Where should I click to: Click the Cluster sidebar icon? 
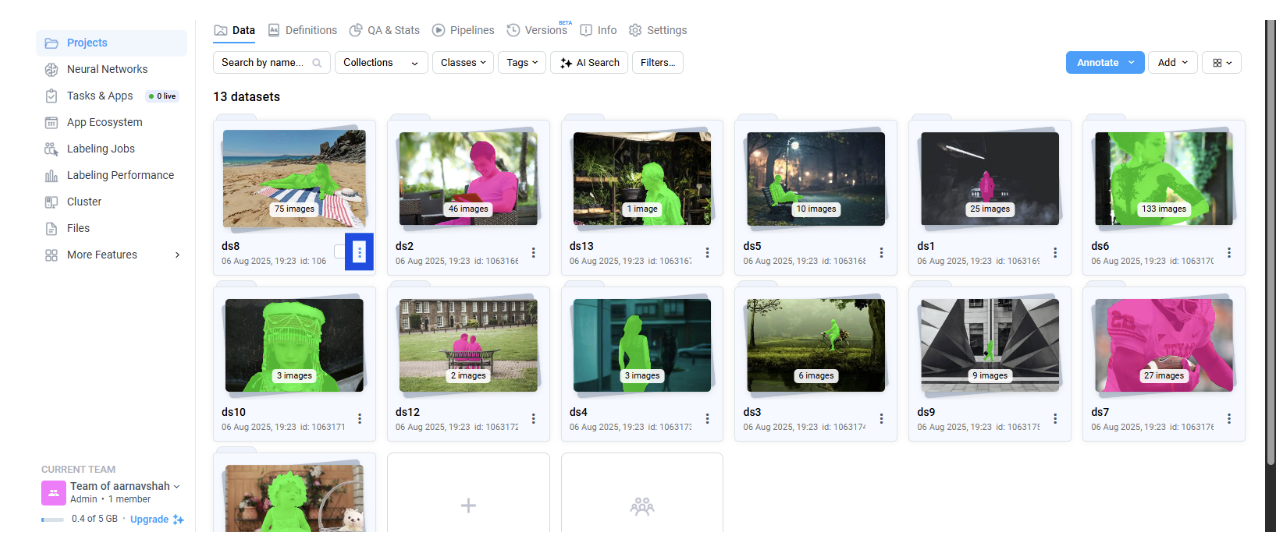(51, 202)
